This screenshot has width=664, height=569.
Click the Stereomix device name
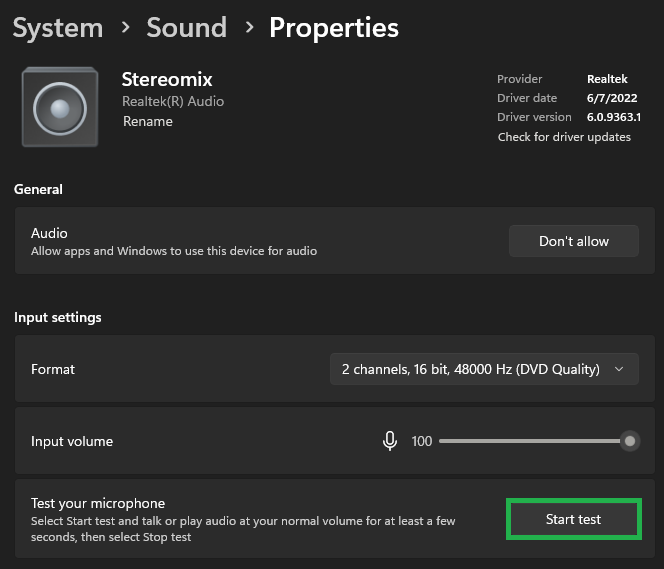tap(167, 79)
